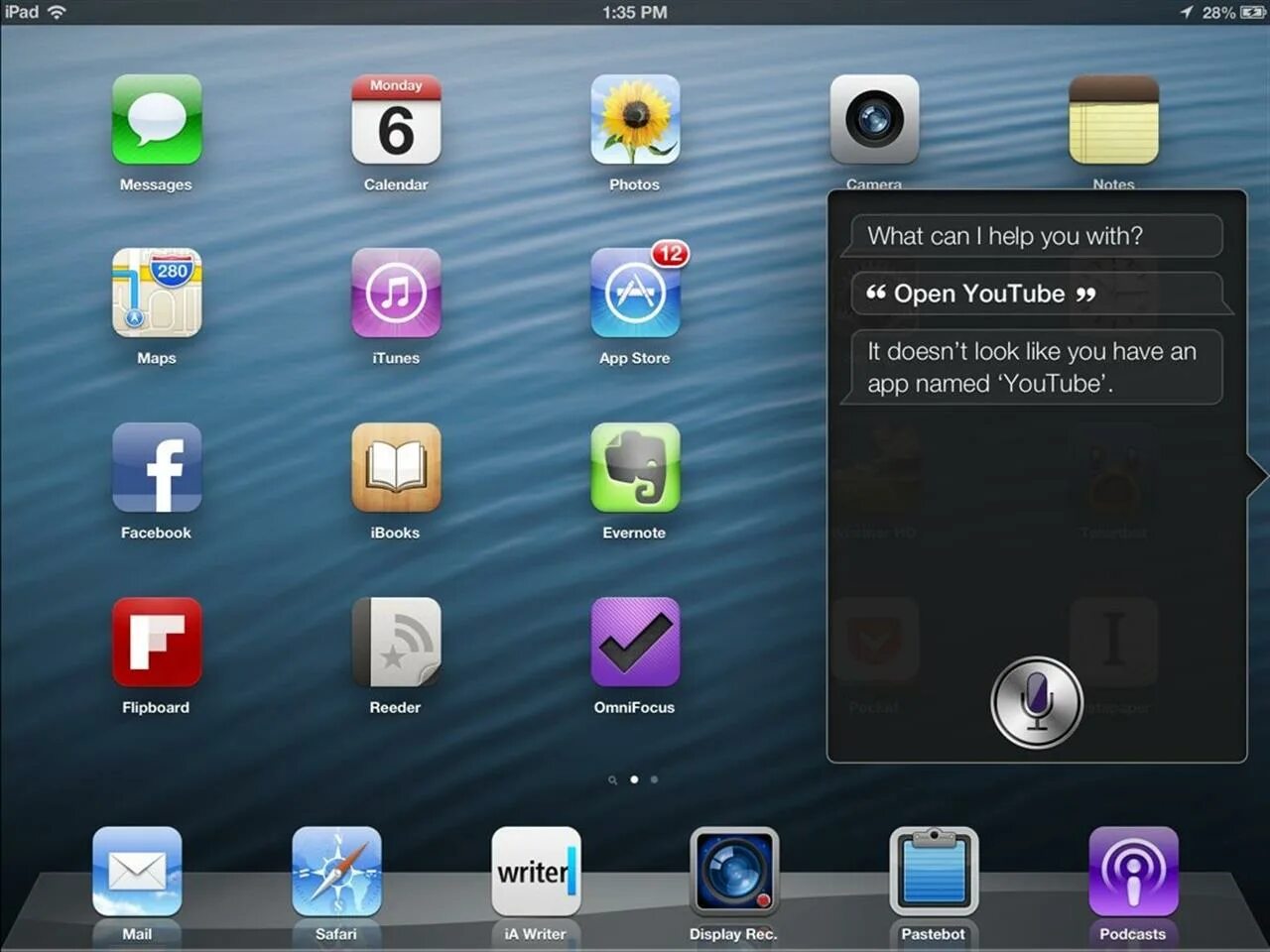Open the Notes app
This screenshot has width=1270, height=952.
tap(1113, 120)
